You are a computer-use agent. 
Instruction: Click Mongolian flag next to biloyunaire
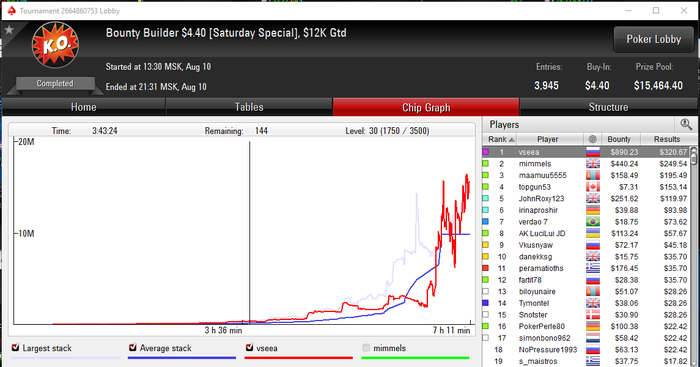[x=593, y=292]
